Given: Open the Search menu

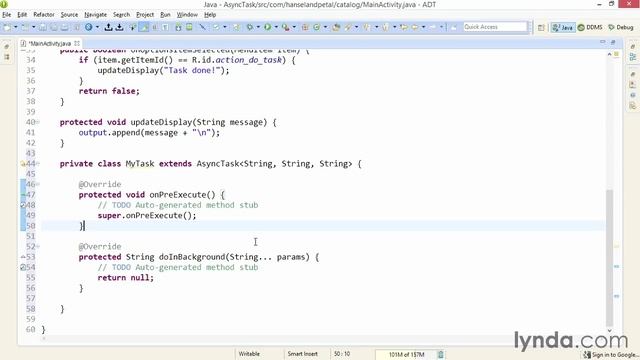Looking at the screenshot, I should pos(121,15).
